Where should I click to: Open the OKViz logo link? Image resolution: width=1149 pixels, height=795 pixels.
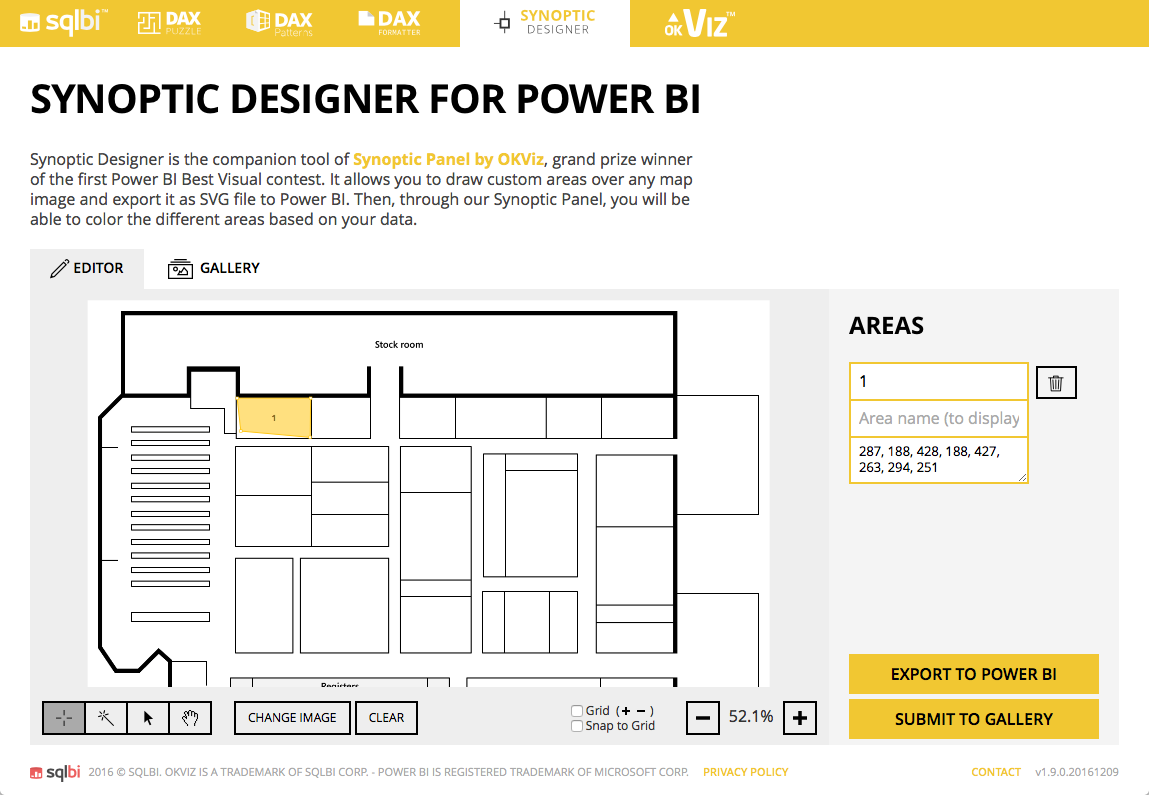coord(699,23)
